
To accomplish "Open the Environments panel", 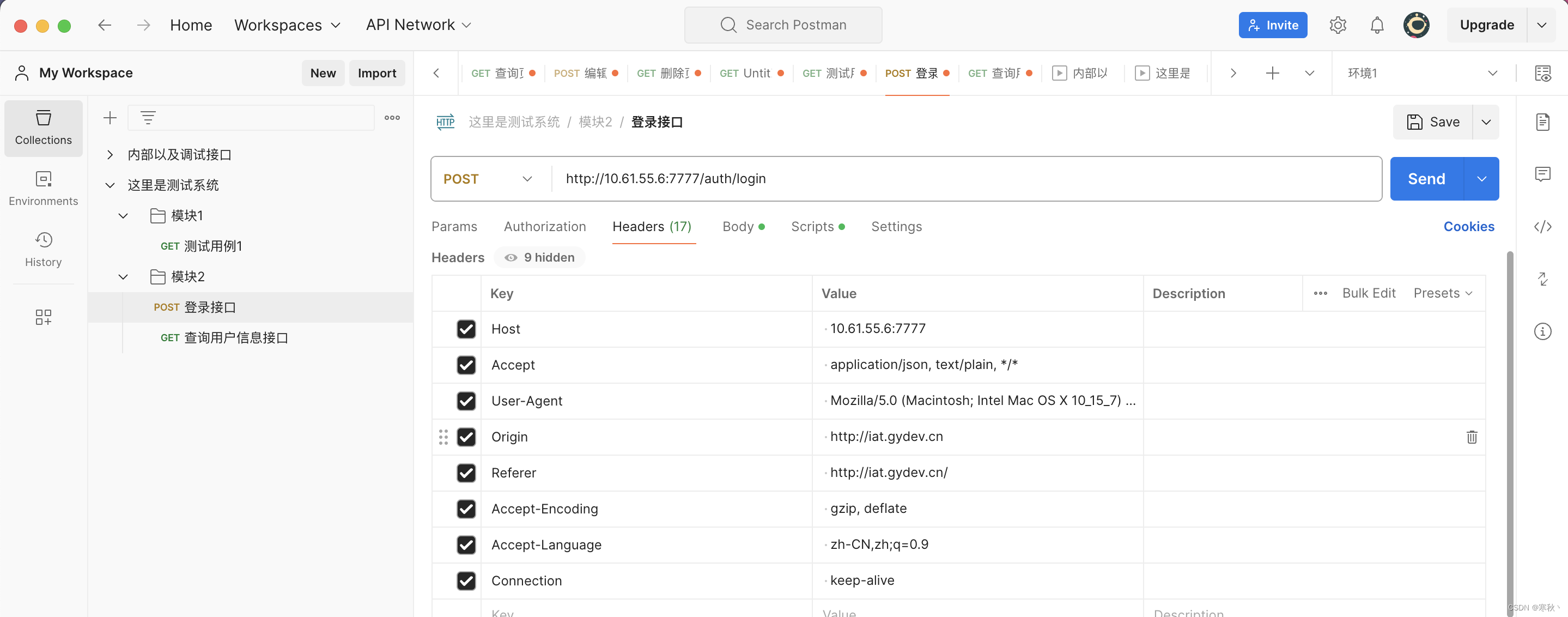I will pos(43,187).
